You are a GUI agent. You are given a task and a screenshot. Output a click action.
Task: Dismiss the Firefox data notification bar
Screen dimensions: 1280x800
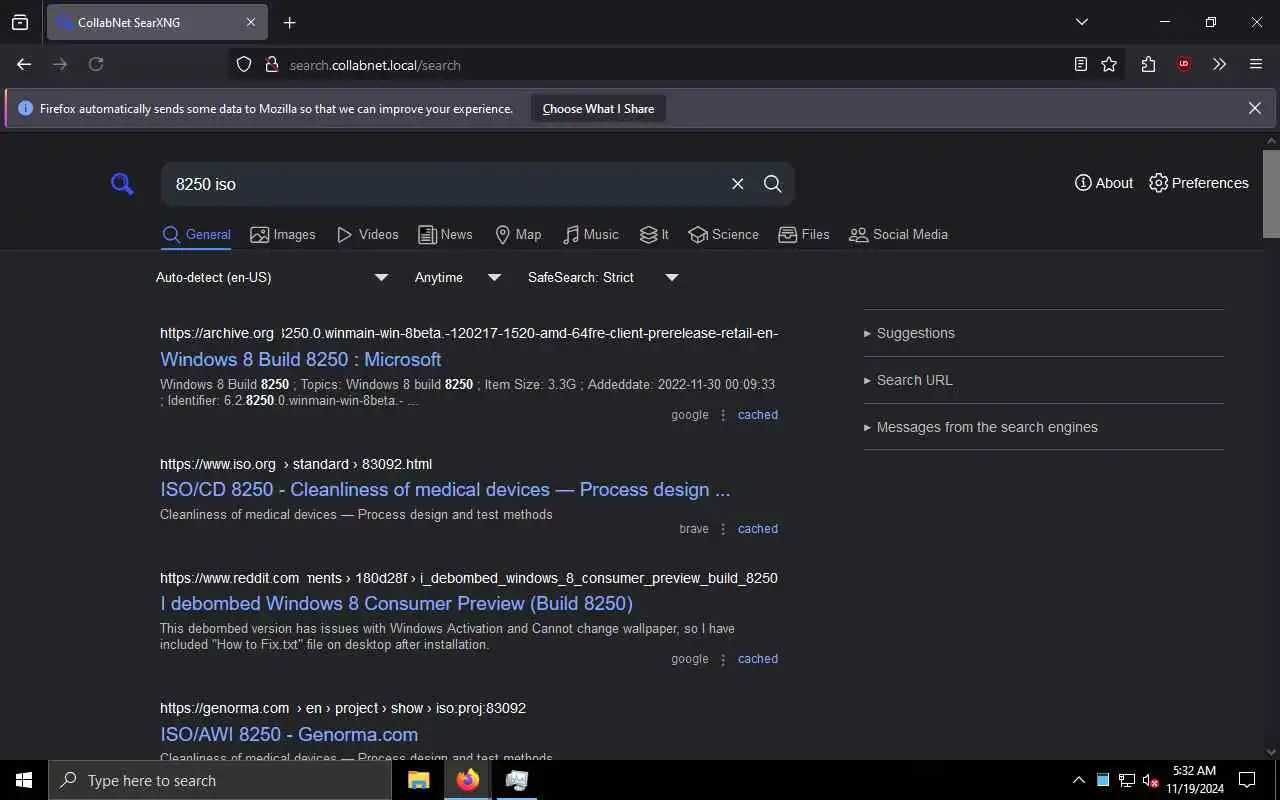1254,108
